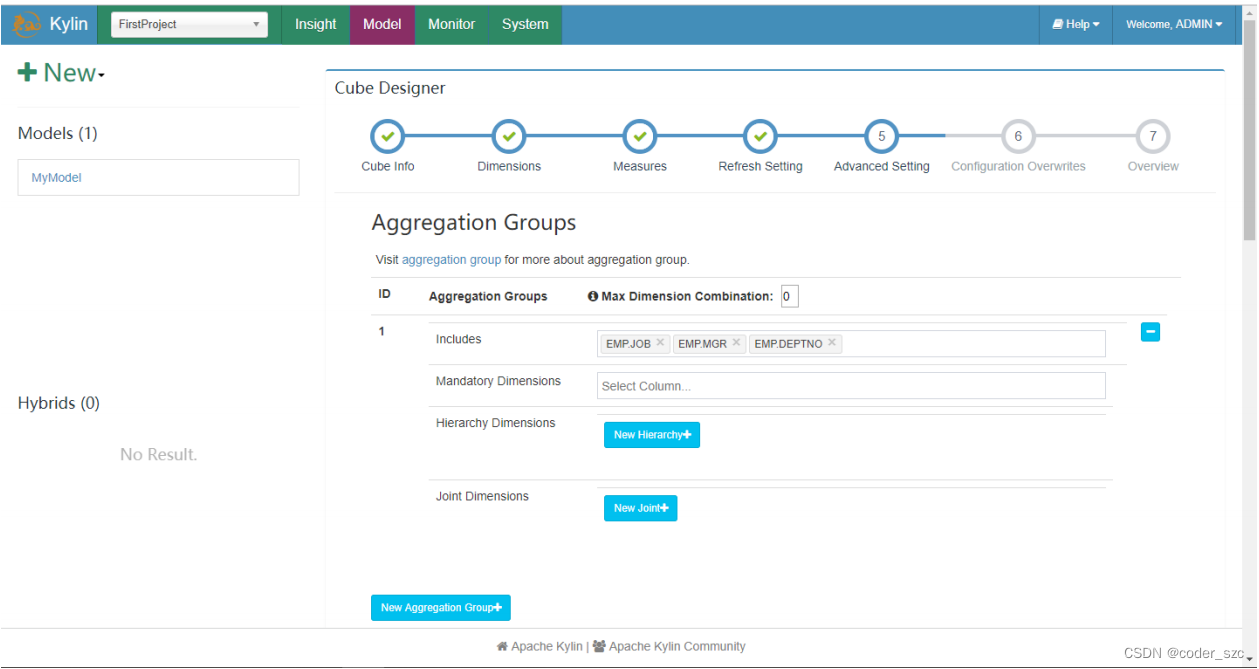Click the New Joint button
This screenshot has width=1259, height=669.
[641, 508]
